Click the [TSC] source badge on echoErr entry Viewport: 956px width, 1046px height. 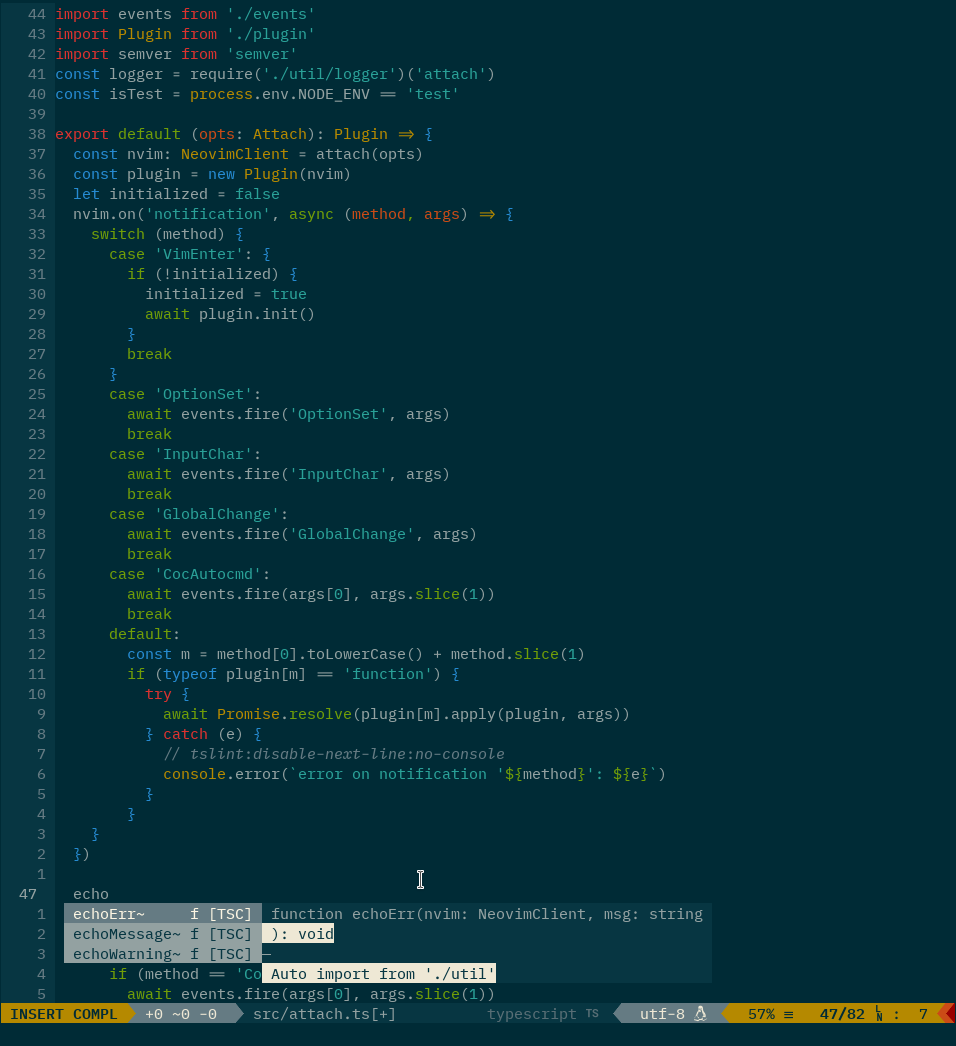[230, 913]
